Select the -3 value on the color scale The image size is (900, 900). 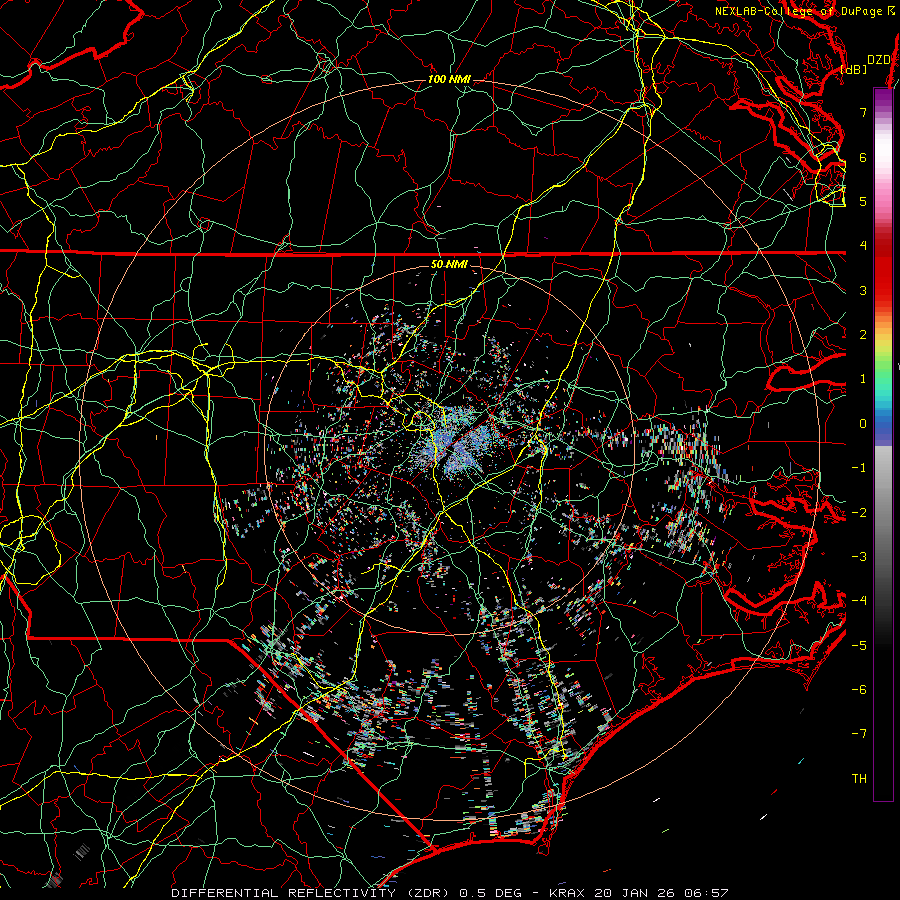coord(859,557)
